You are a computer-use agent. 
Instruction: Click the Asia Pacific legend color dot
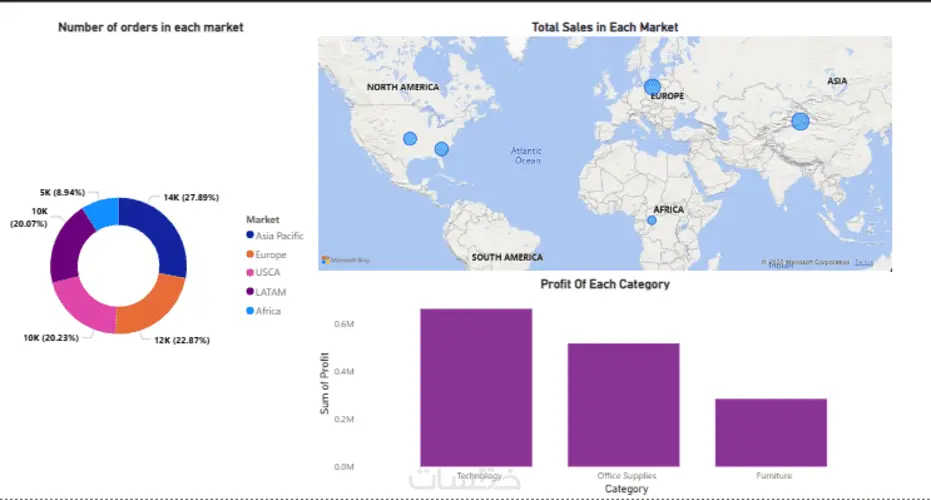[249, 236]
